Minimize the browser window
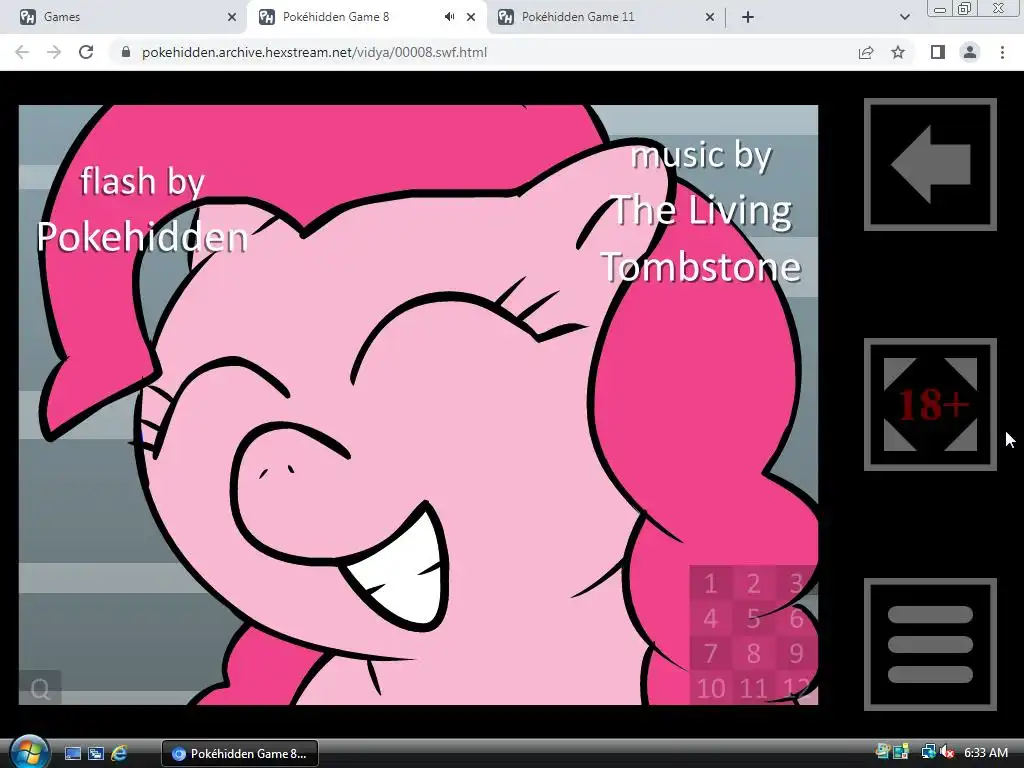The width and height of the screenshot is (1024, 768). 940,8
